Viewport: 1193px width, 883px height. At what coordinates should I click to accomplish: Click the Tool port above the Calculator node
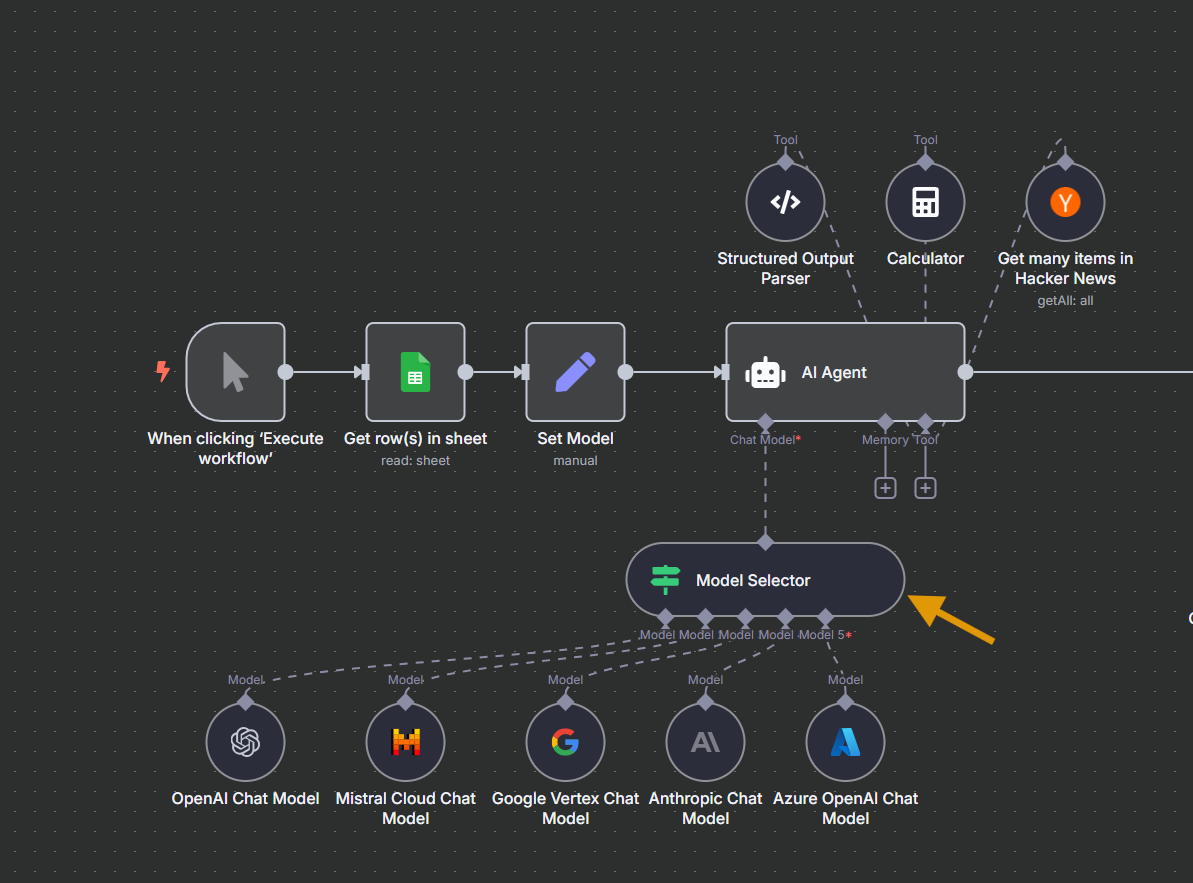(x=925, y=160)
